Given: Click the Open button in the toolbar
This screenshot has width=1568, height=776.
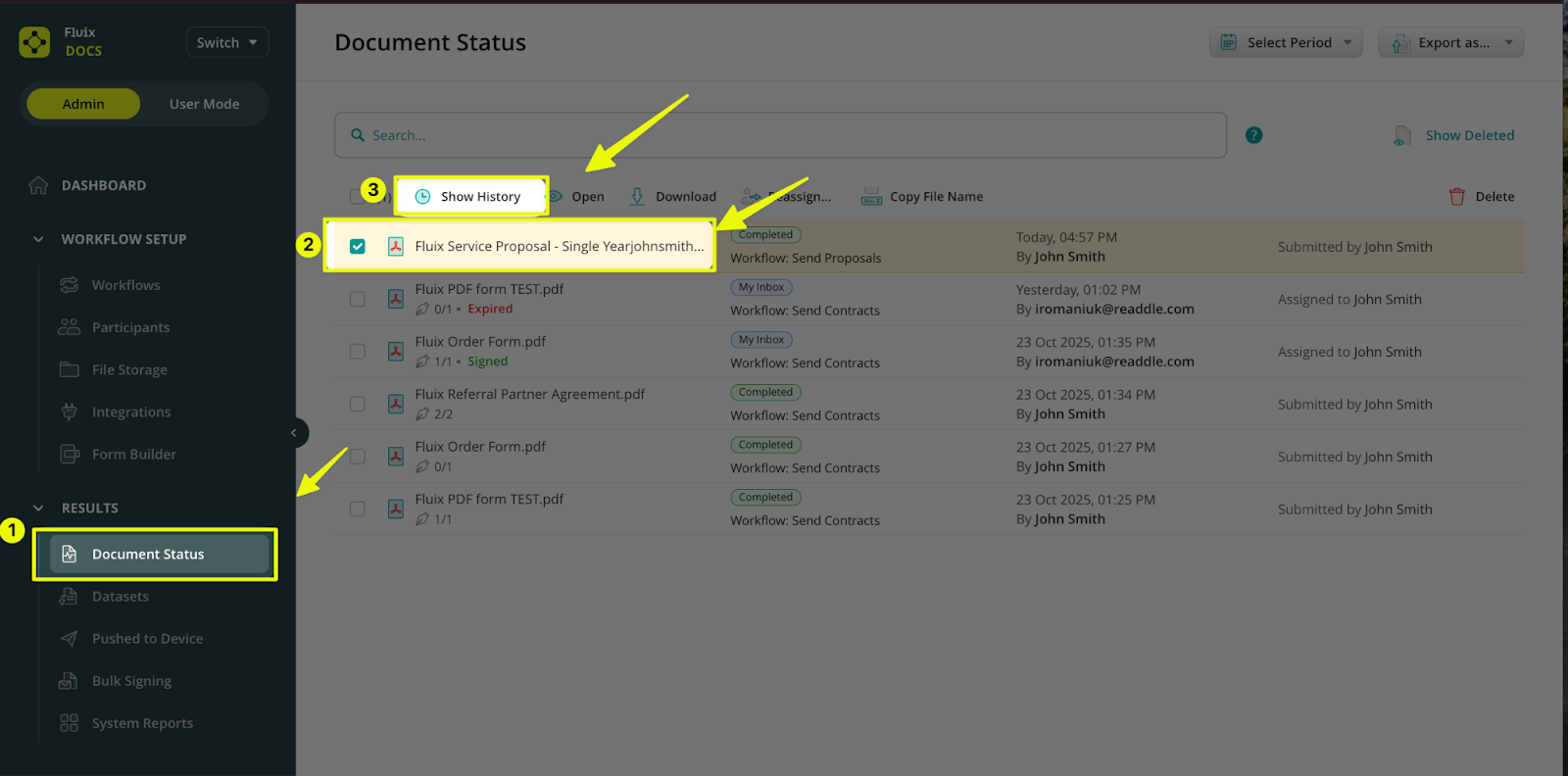Looking at the screenshot, I should coord(587,196).
